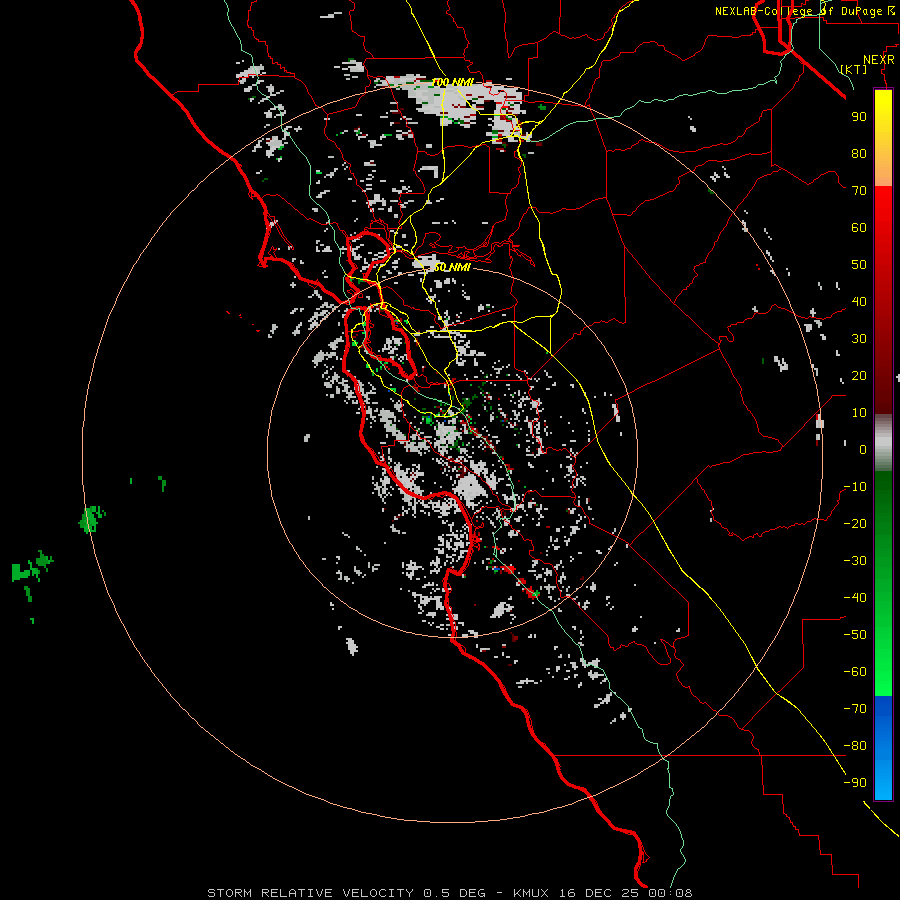This screenshot has height=900, width=900.
Task: Click the 30 value on velocity scale
Action: click(859, 339)
